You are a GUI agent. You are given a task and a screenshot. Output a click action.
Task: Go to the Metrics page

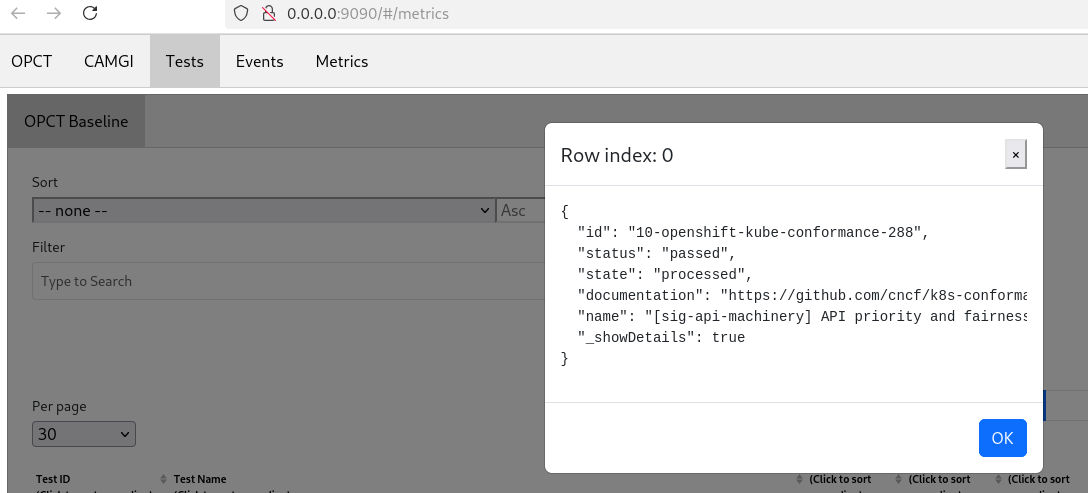[342, 61]
